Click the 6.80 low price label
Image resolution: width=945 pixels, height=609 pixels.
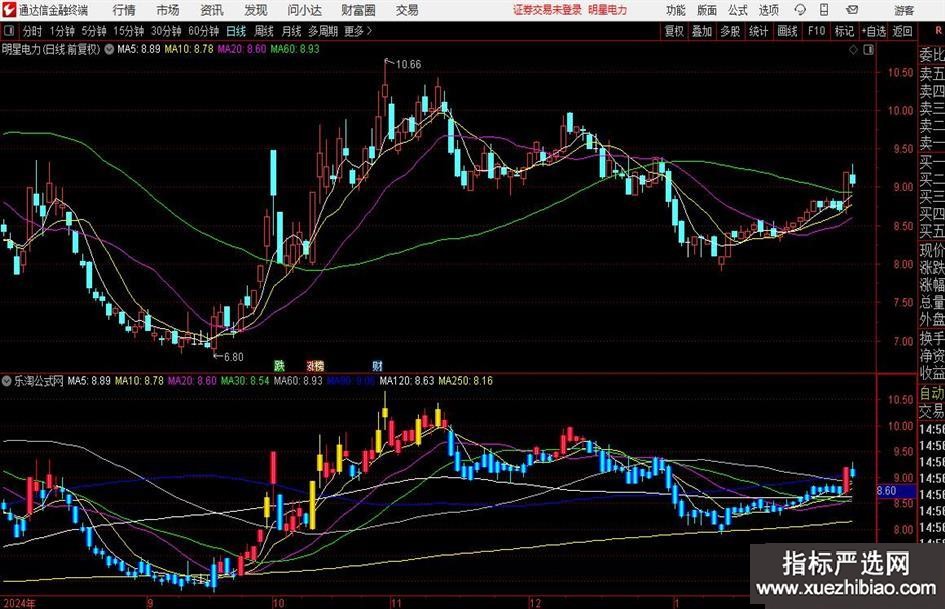[x=233, y=357]
